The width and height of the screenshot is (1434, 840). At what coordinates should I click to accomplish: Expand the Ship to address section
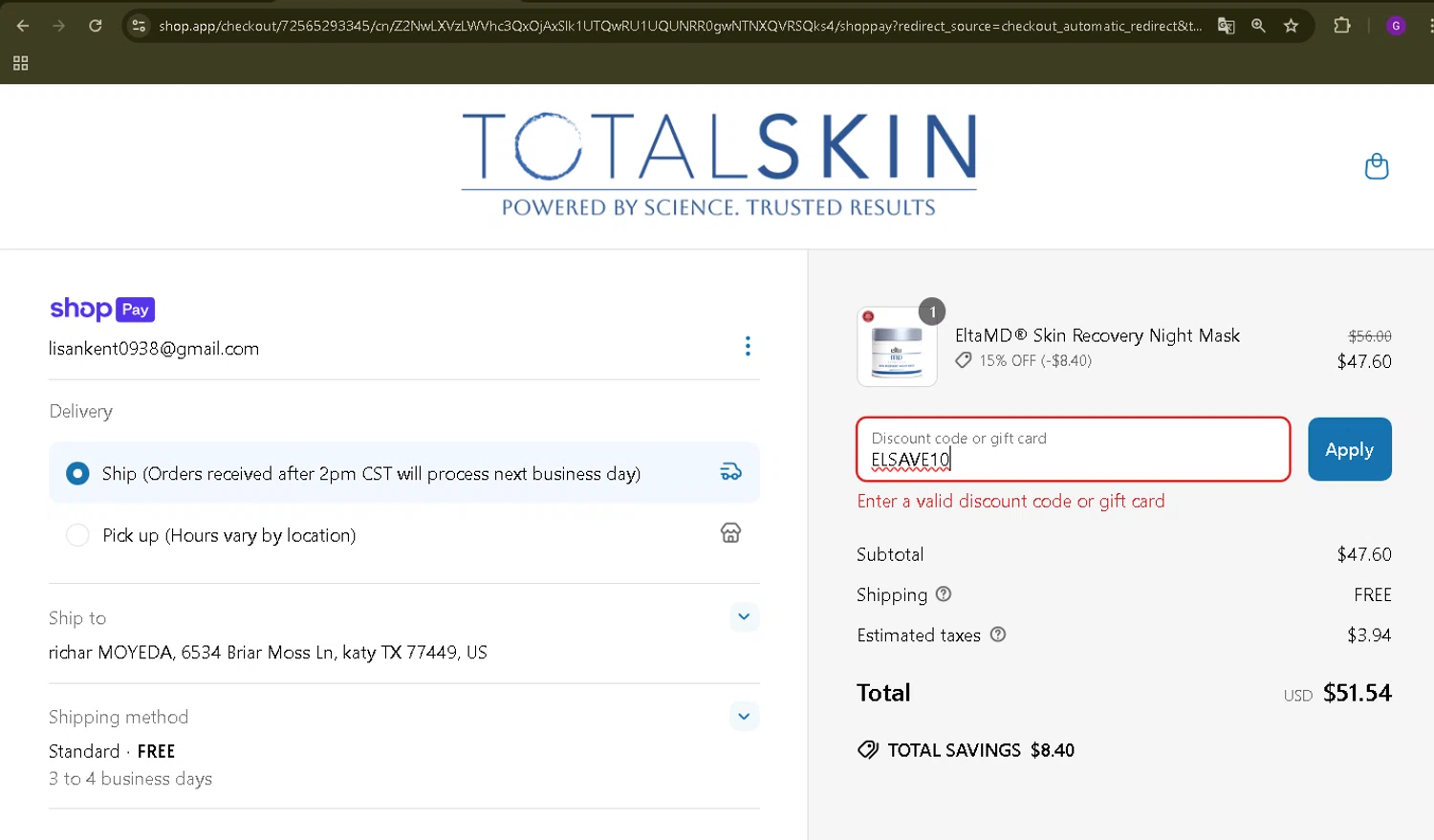tap(744, 616)
